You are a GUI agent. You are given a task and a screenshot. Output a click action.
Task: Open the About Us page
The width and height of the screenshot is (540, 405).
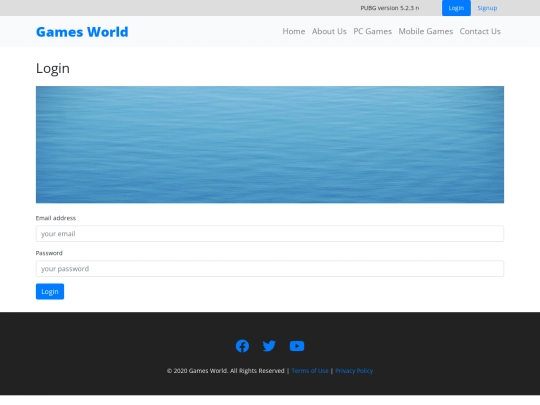[x=329, y=31]
